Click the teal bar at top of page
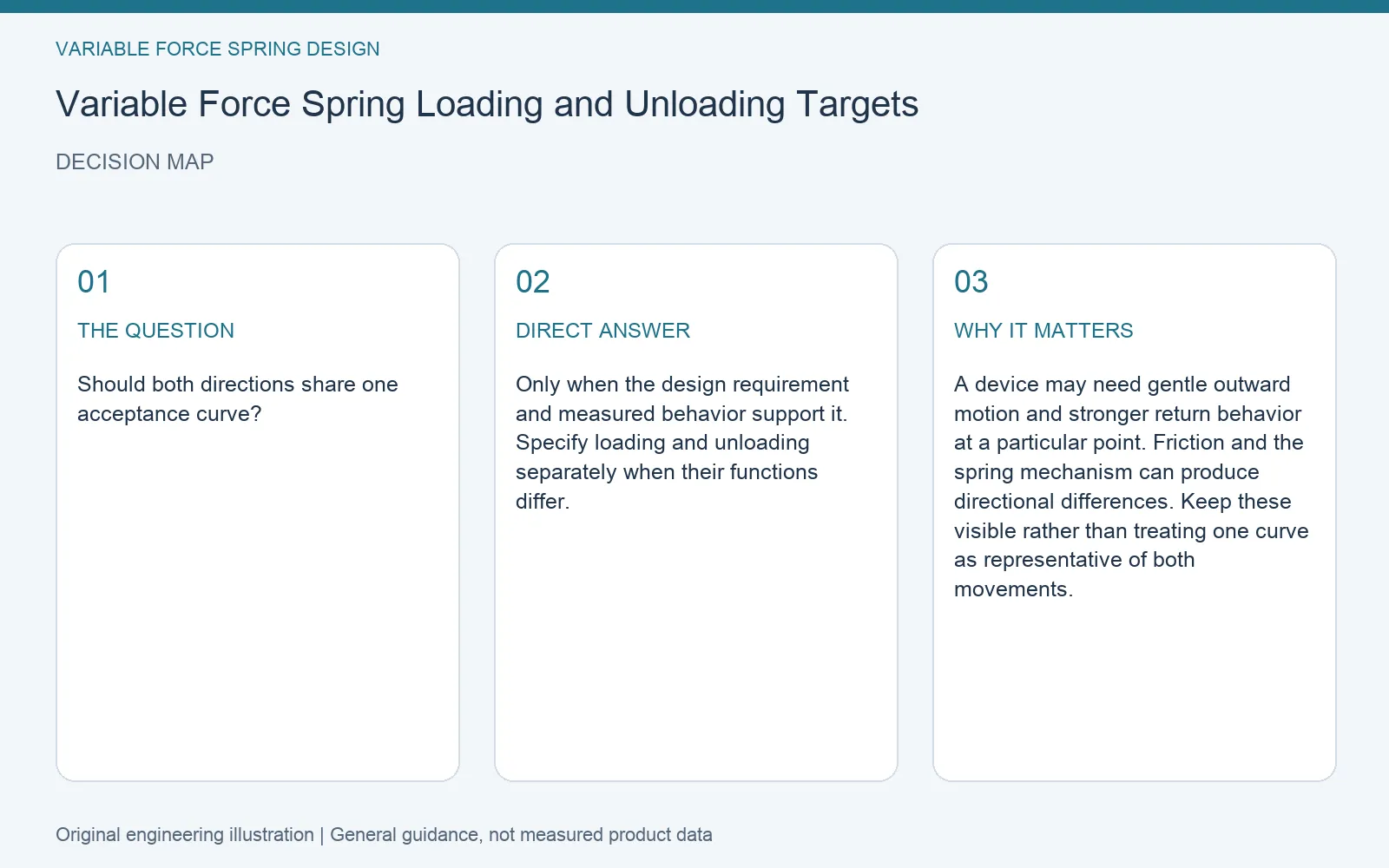Screen dimensions: 1389x868 (x=694, y=6)
